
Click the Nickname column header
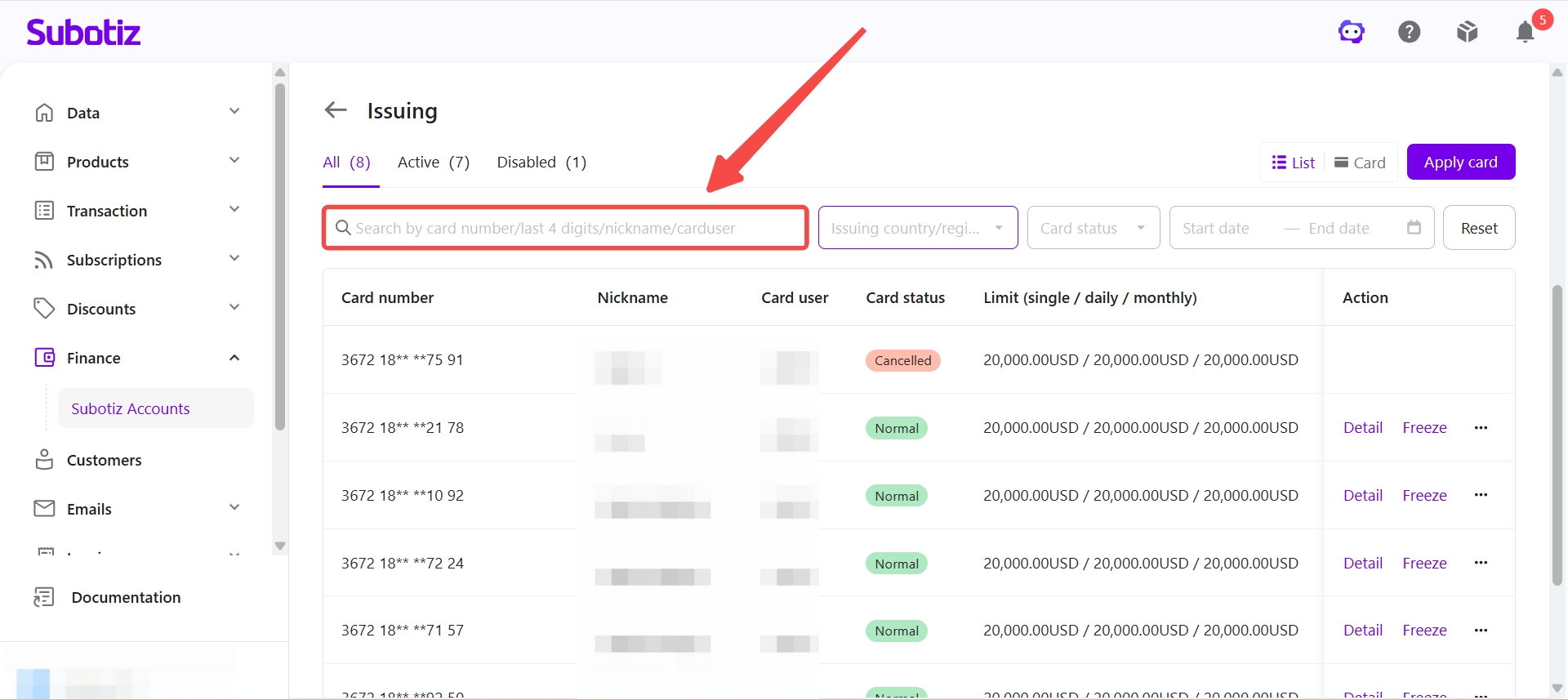[x=632, y=297]
